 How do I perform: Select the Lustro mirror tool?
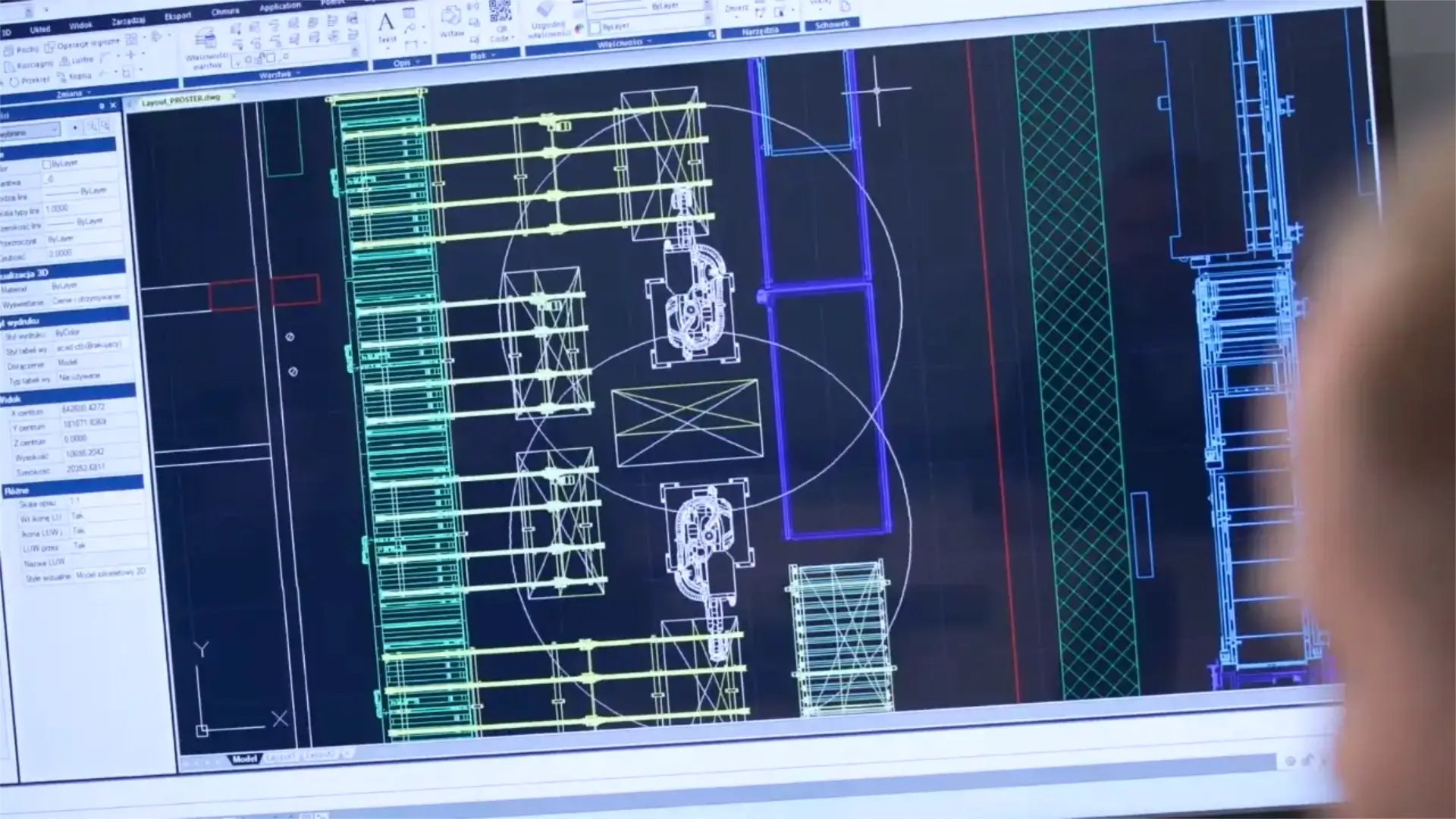(76, 60)
